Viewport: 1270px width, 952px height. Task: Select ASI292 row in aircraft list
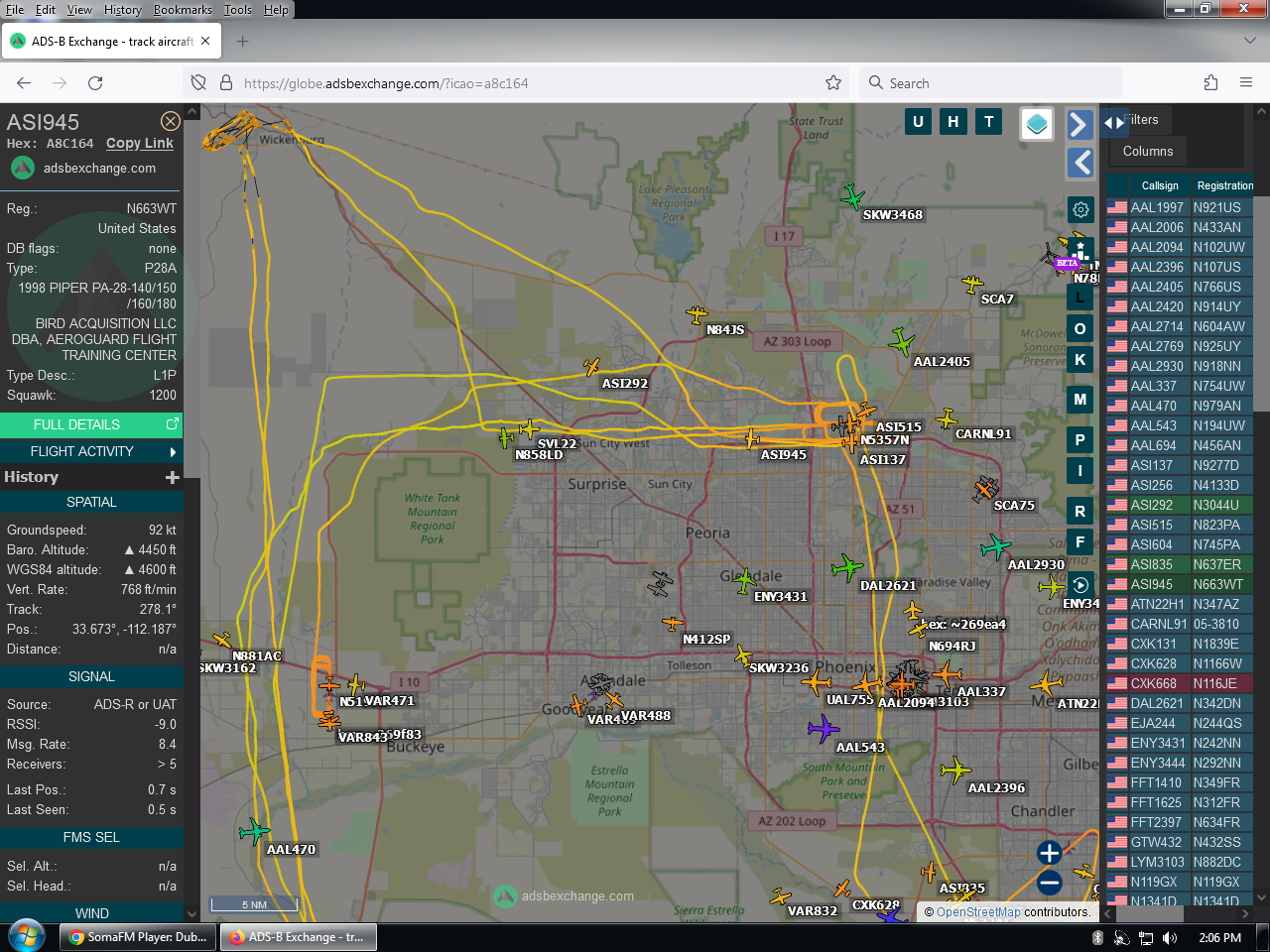coord(1181,505)
